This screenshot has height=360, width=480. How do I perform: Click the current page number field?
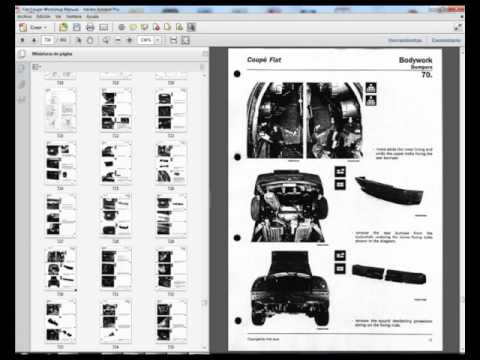(x=48, y=40)
